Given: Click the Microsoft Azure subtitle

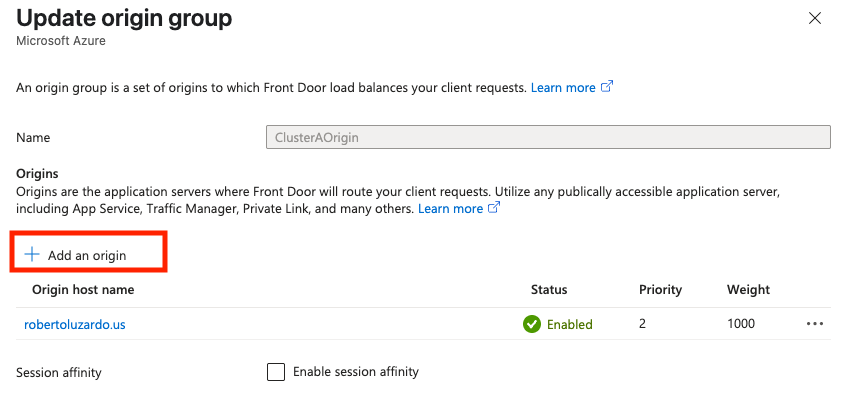Looking at the screenshot, I should [61, 41].
